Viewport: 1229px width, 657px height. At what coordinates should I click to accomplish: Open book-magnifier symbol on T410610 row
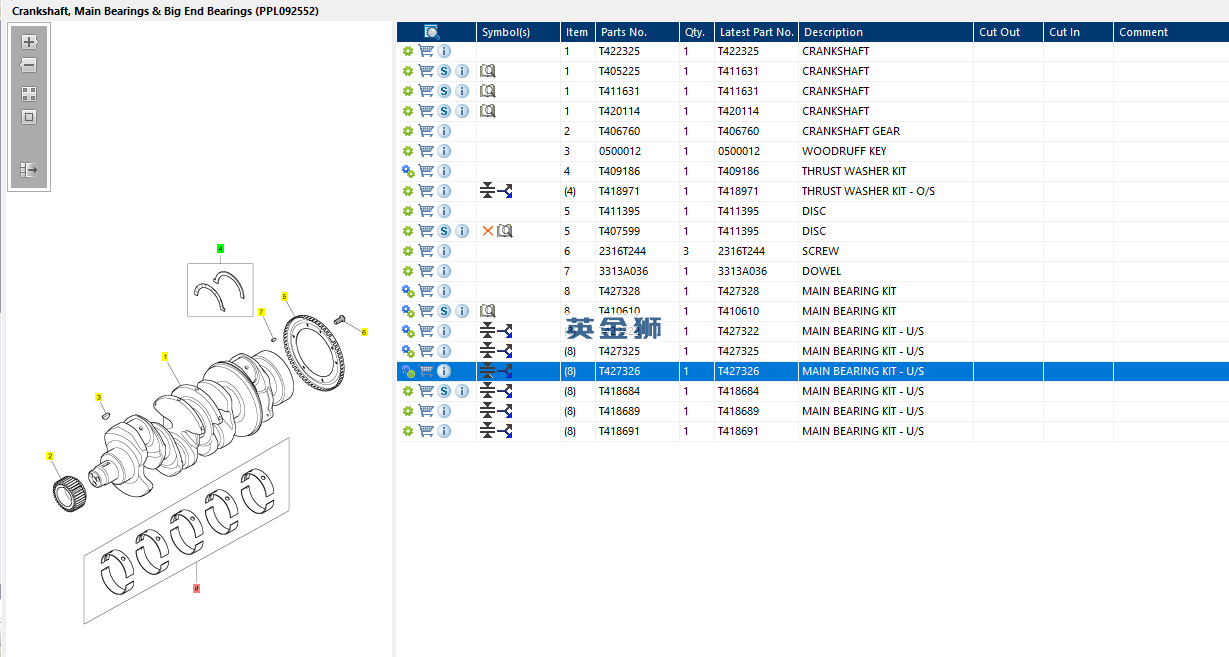[x=488, y=311]
